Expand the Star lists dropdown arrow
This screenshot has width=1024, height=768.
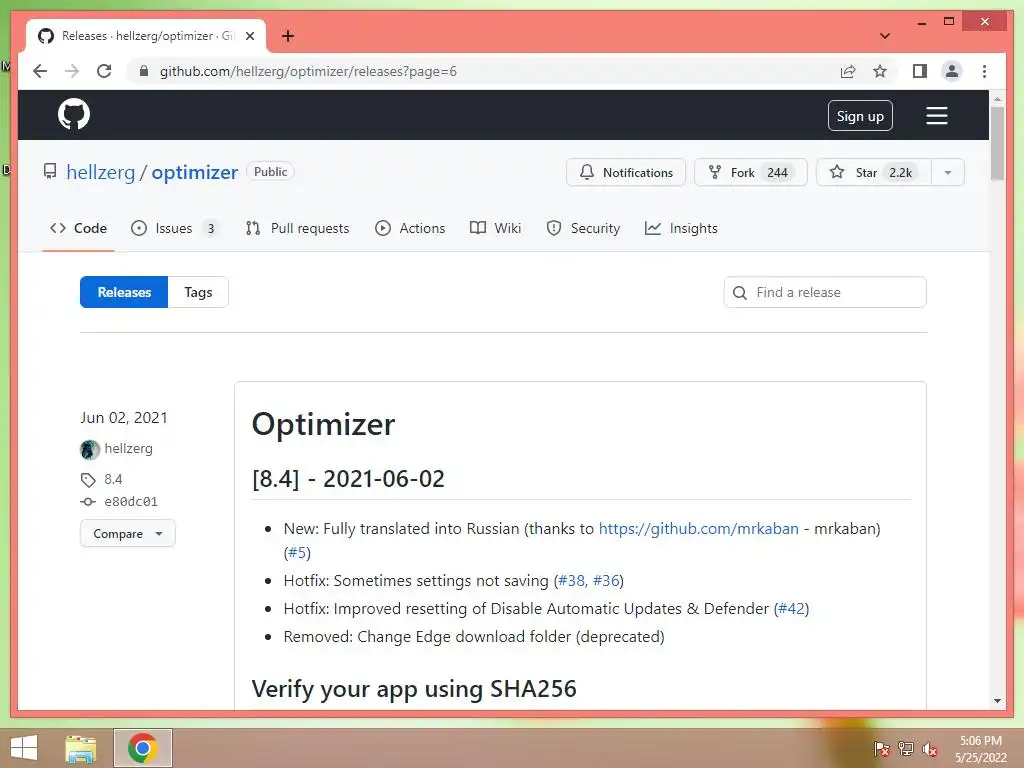point(948,172)
